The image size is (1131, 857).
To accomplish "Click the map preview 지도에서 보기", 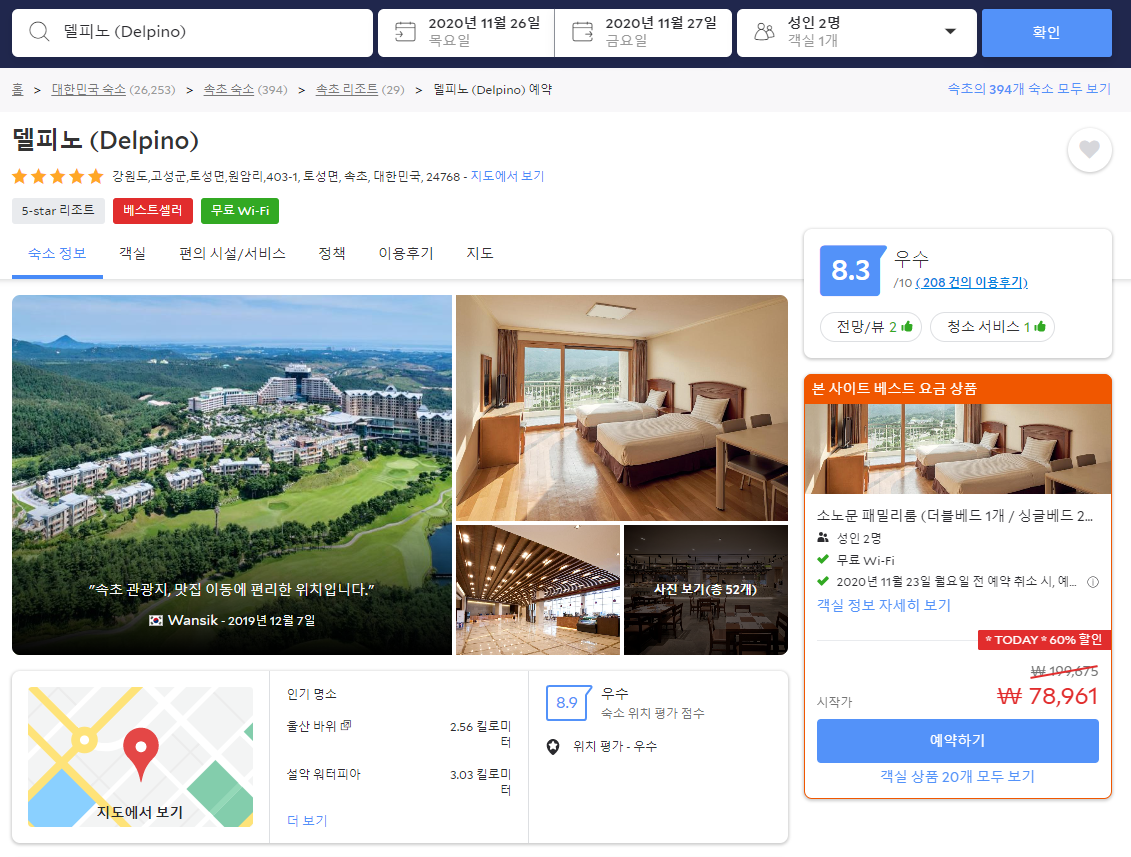I will click(x=141, y=757).
